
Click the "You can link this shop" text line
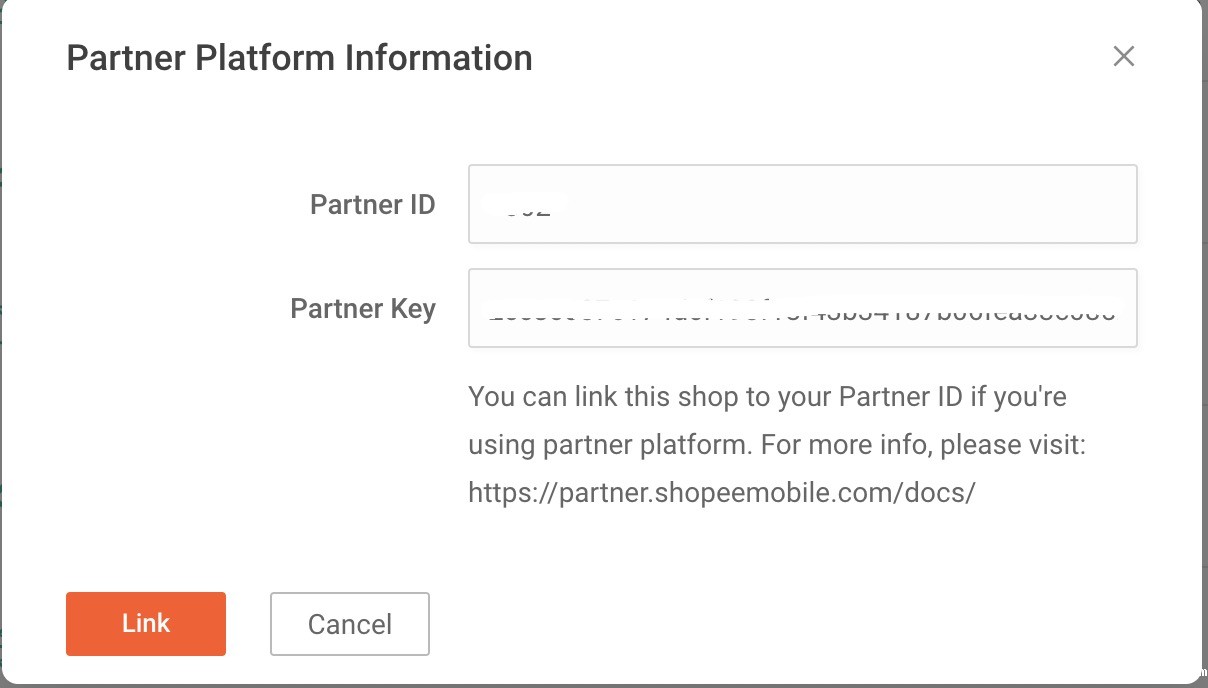tap(767, 397)
